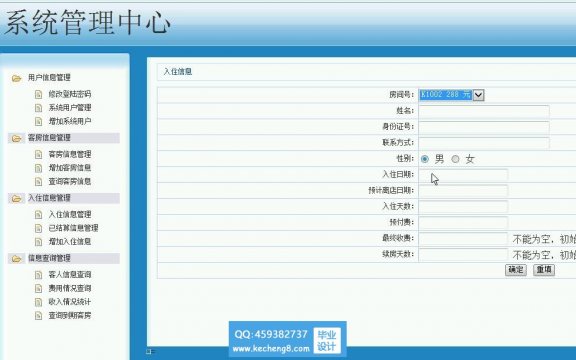Click the folder icon beside 用户信息管理
Image resolution: width=576 pixels, height=360 pixels.
[16, 78]
